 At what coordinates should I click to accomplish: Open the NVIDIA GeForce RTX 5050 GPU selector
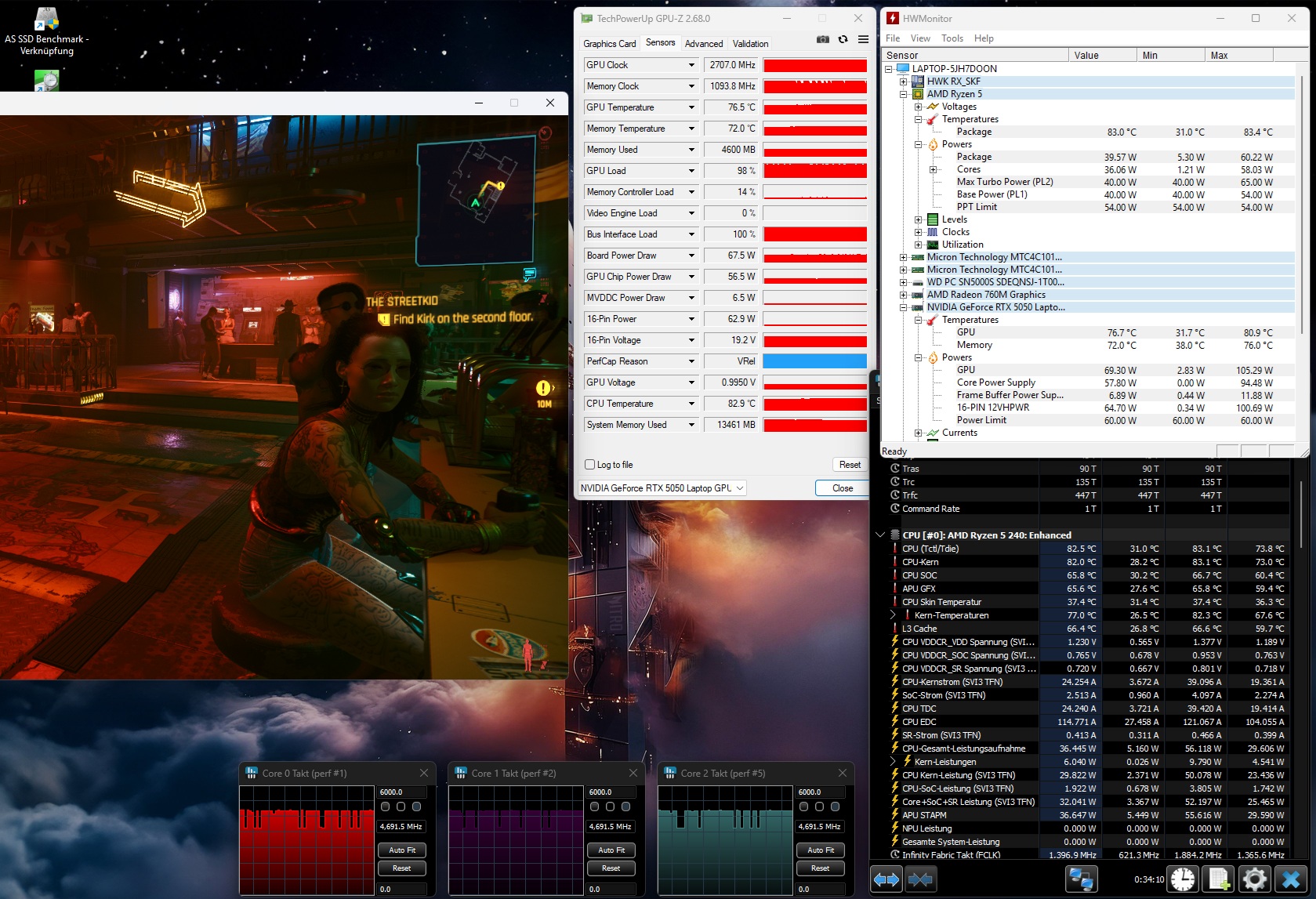[662, 488]
